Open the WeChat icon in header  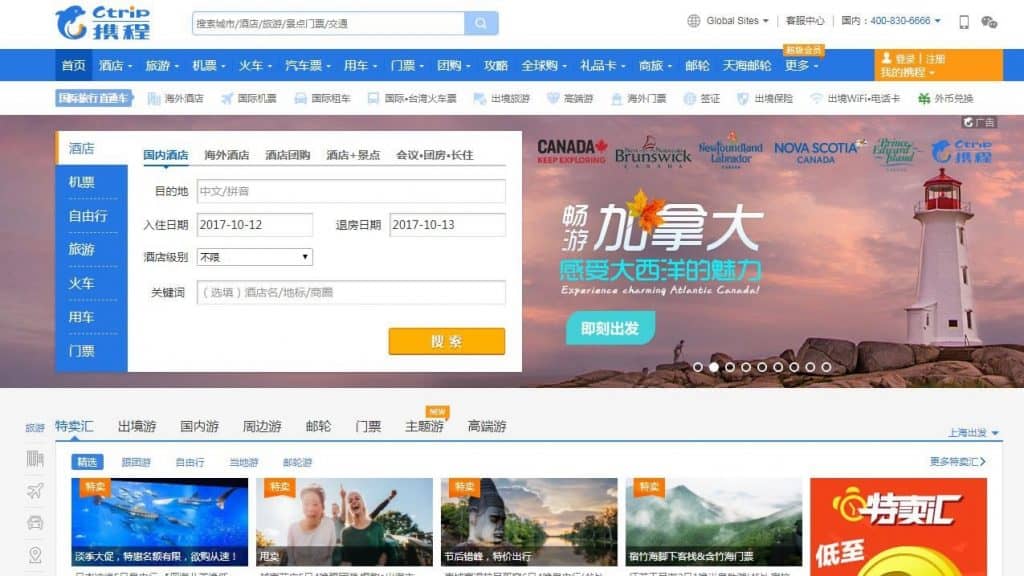(989, 22)
